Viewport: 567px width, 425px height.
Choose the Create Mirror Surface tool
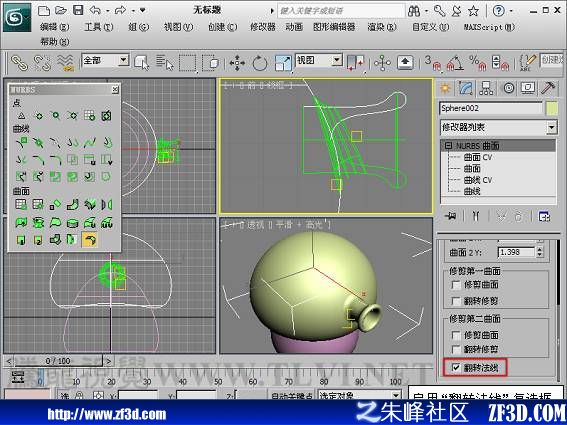coord(107,205)
